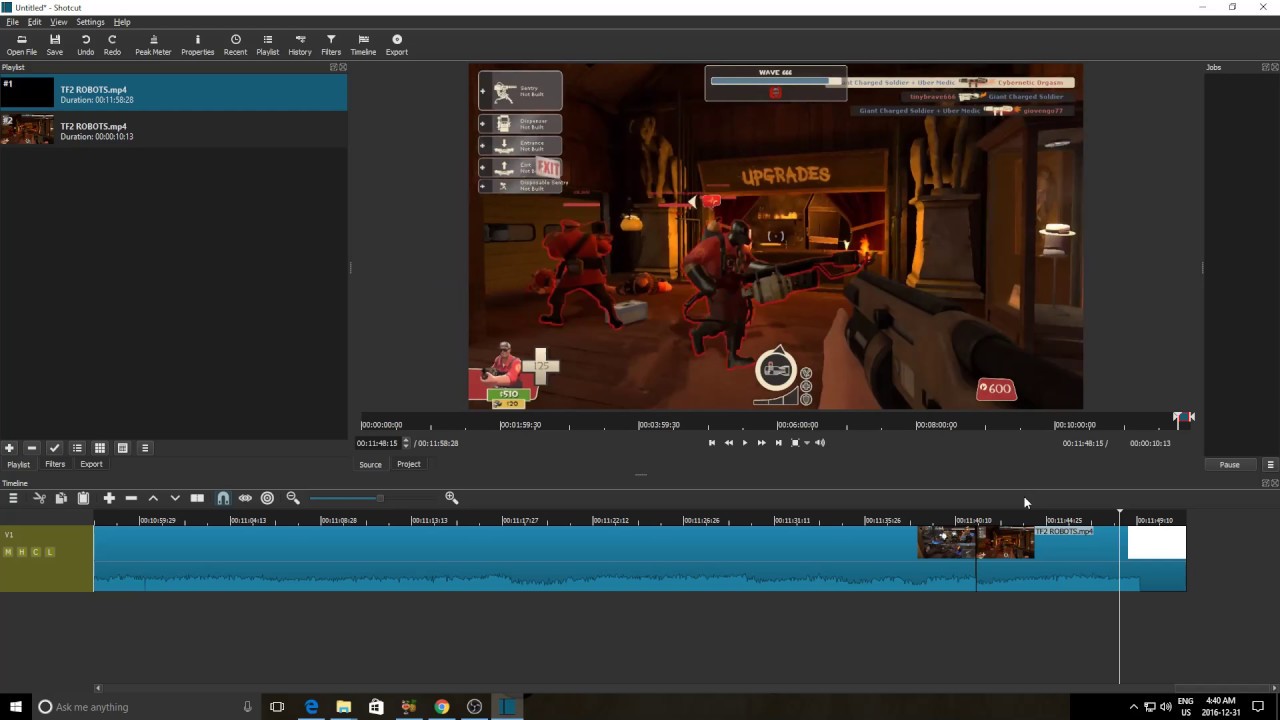
Task: Click the timecode spinner arrows
Action: [x=405, y=443]
